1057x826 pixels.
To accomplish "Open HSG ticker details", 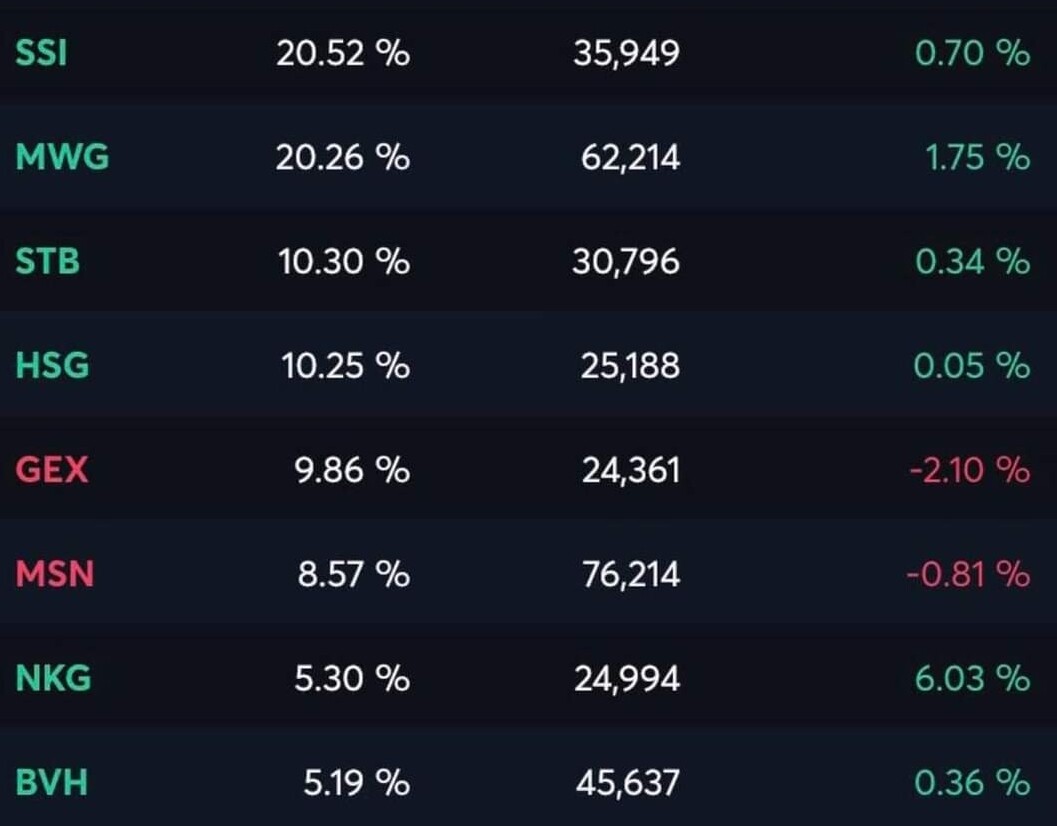I will tap(52, 366).
